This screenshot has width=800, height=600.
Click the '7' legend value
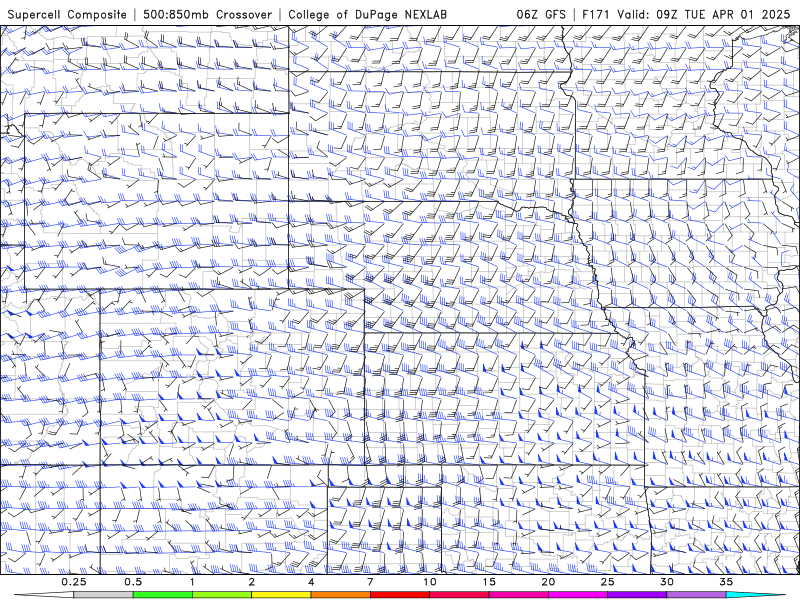370,582
